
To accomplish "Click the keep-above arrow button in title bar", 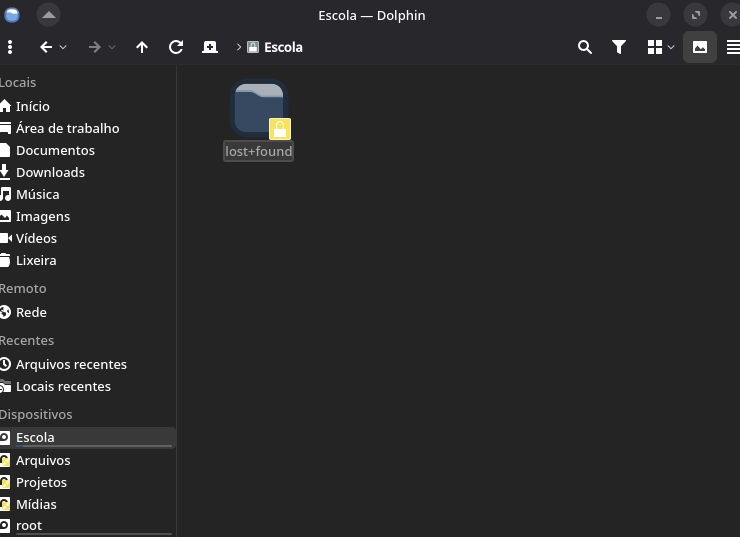I will 49,15.
